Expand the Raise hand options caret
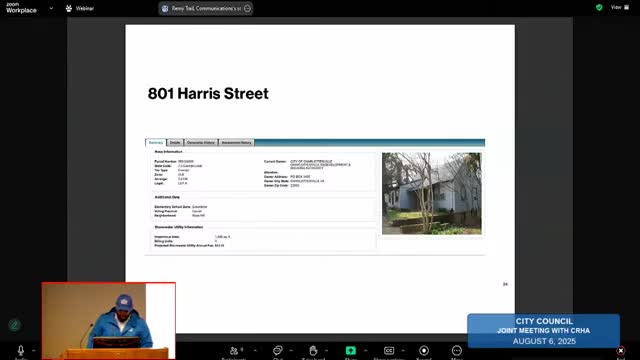The image size is (640, 360). point(327,350)
